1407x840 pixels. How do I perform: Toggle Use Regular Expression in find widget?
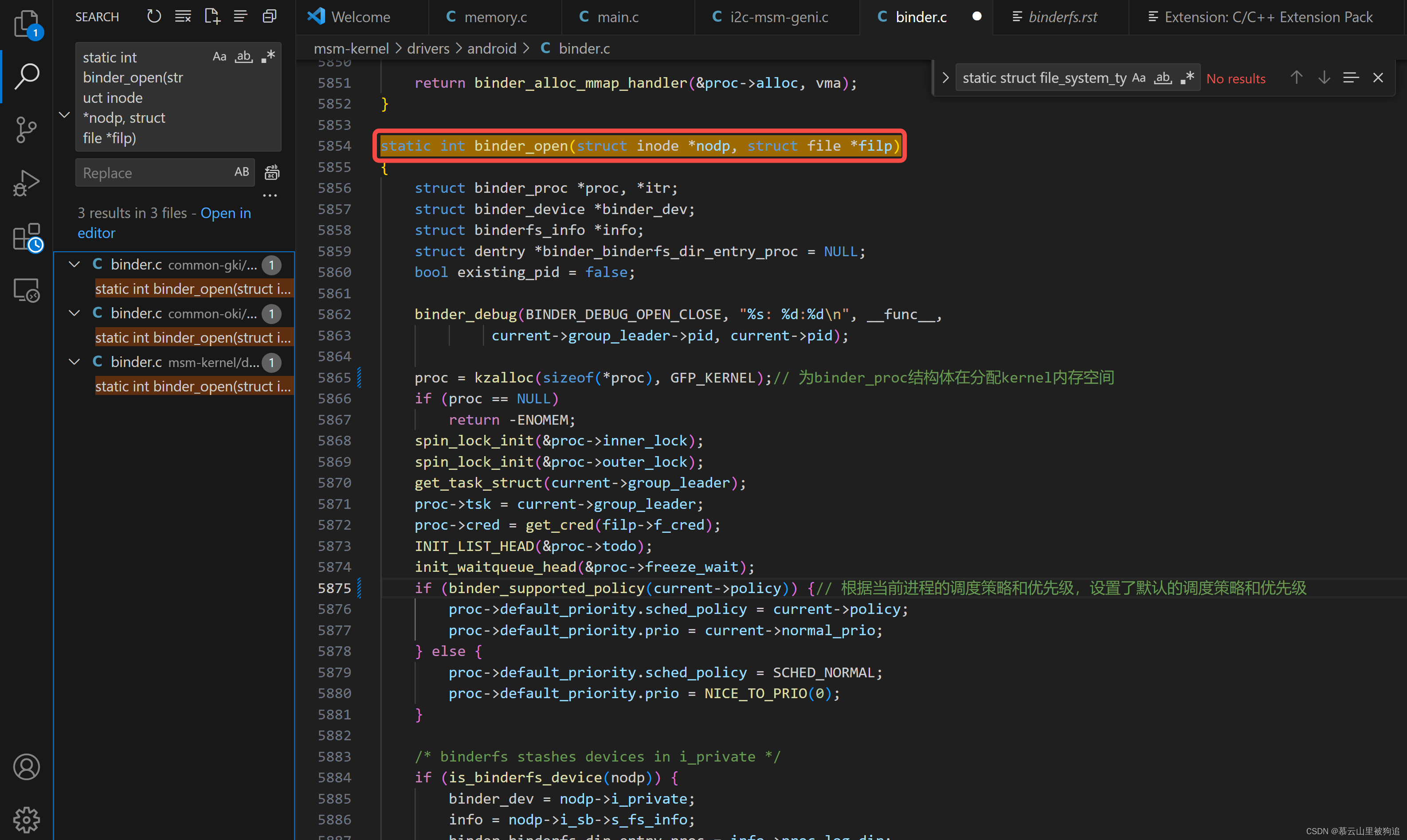[x=1188, y=78]
